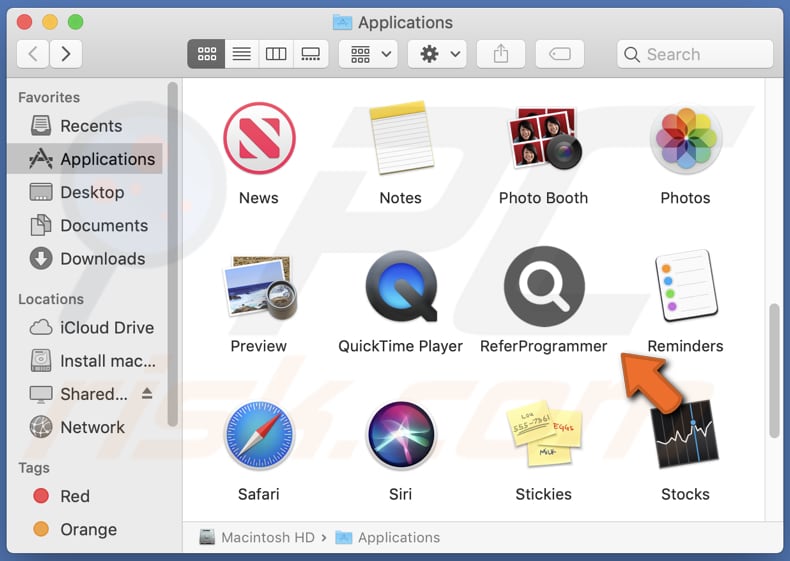Click the Siri label text
The image size is (790, 561).
[401, 494]
